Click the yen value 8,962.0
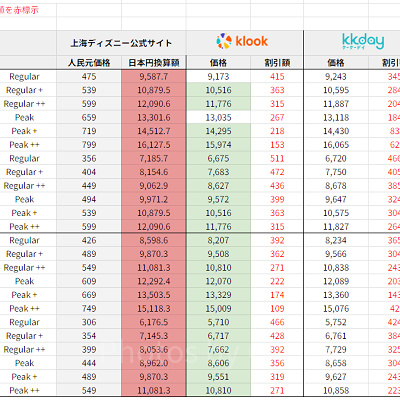This screenshot has height=400, width=400. 154,363
